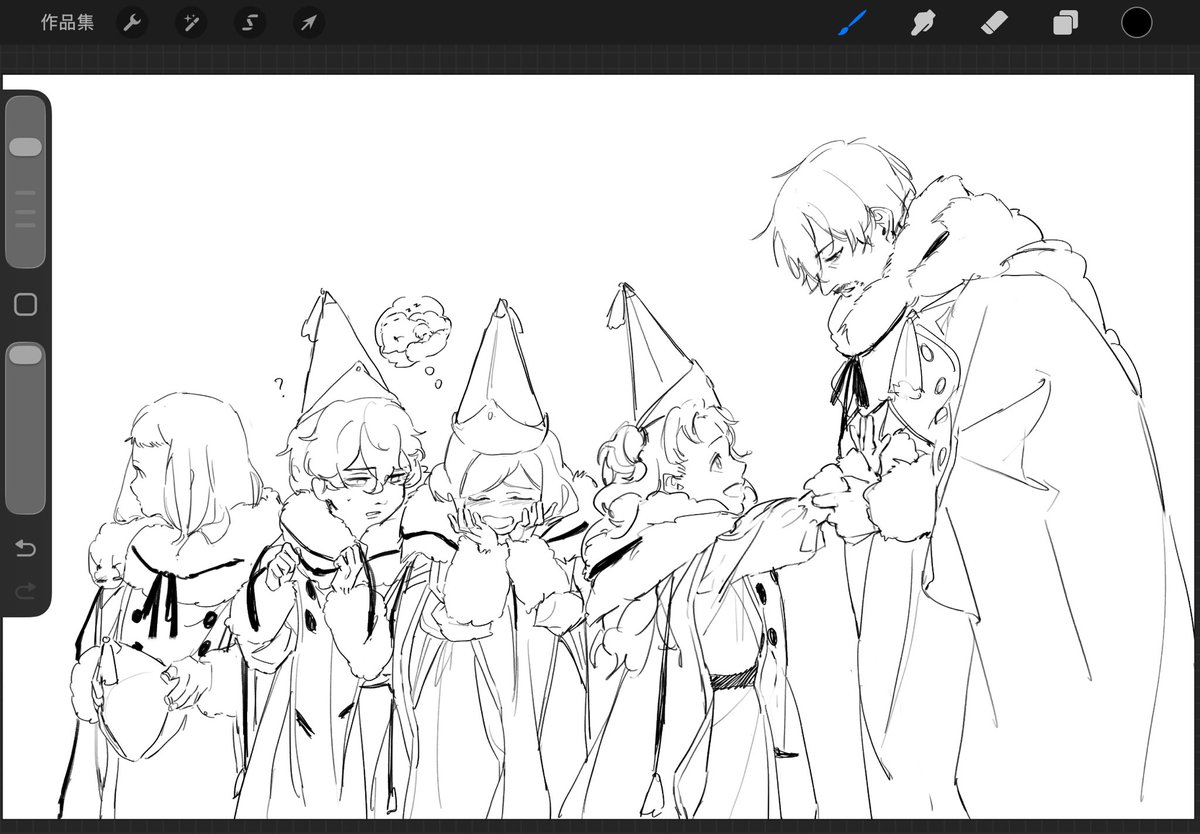Select the Eraser tool
The height and width of the screenshot is (834, 1200).
[x=994, y=22]
